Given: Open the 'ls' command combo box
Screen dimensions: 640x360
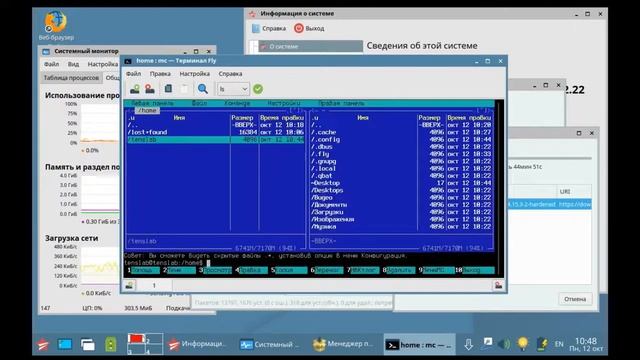Looking at the screenshot, I should click(233, 89).
